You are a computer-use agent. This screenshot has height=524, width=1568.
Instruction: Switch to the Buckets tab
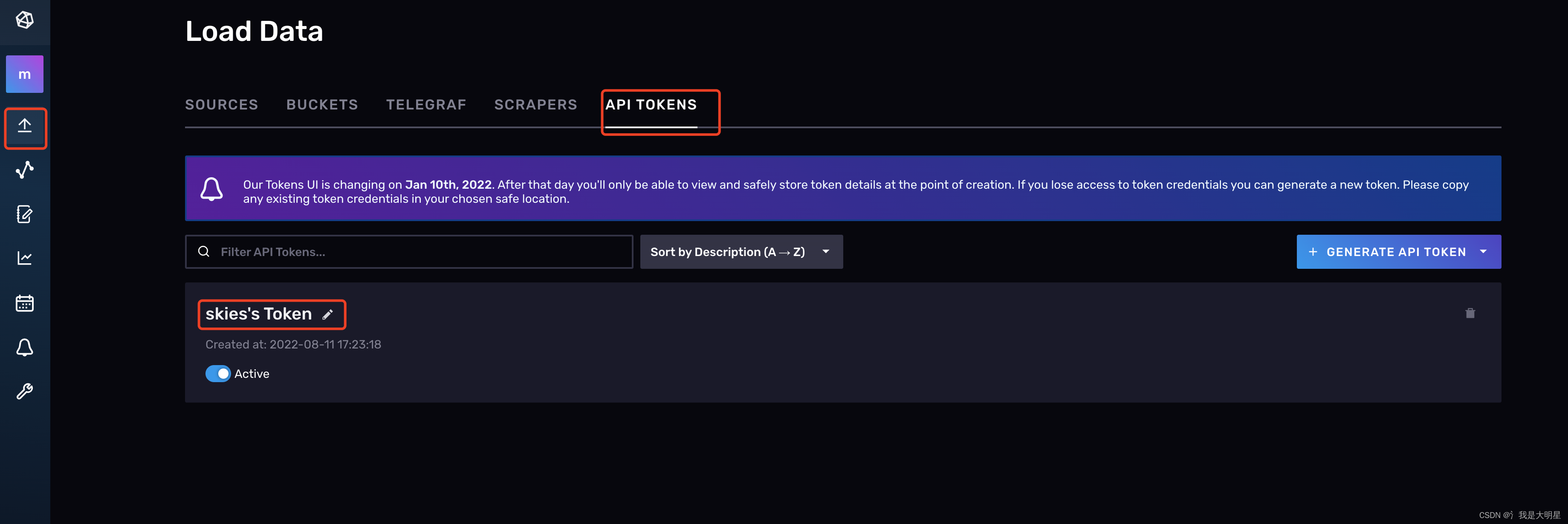322,105
